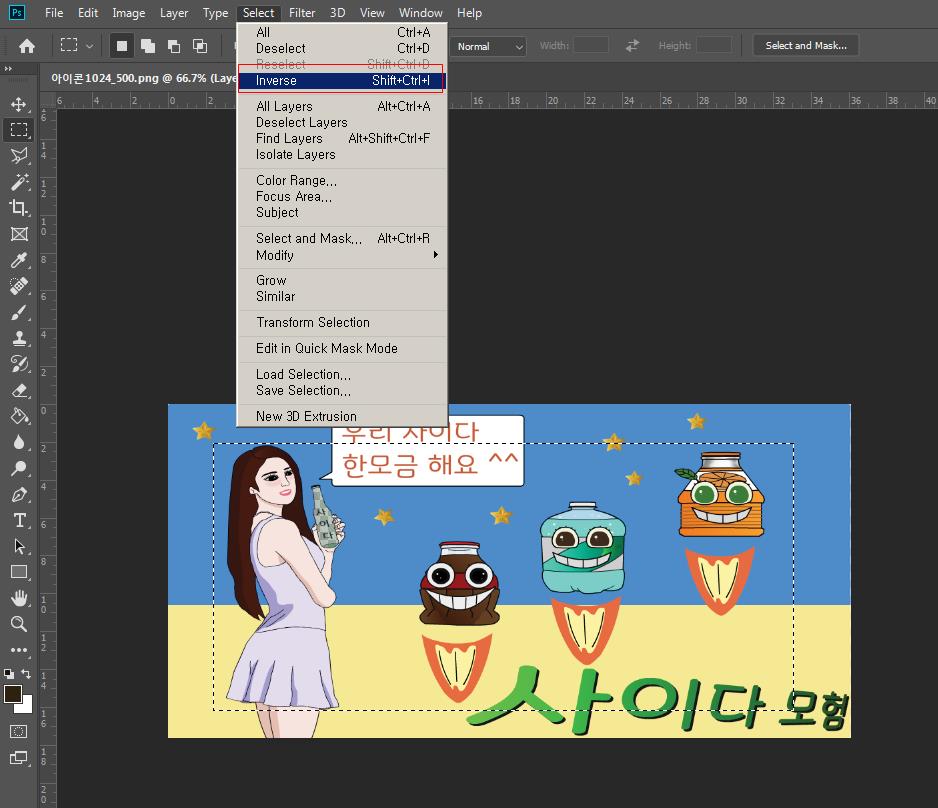The height and width of the screenshot is (808, 938).
Task: Select the History Brush tool
Action: coord(19,364)
